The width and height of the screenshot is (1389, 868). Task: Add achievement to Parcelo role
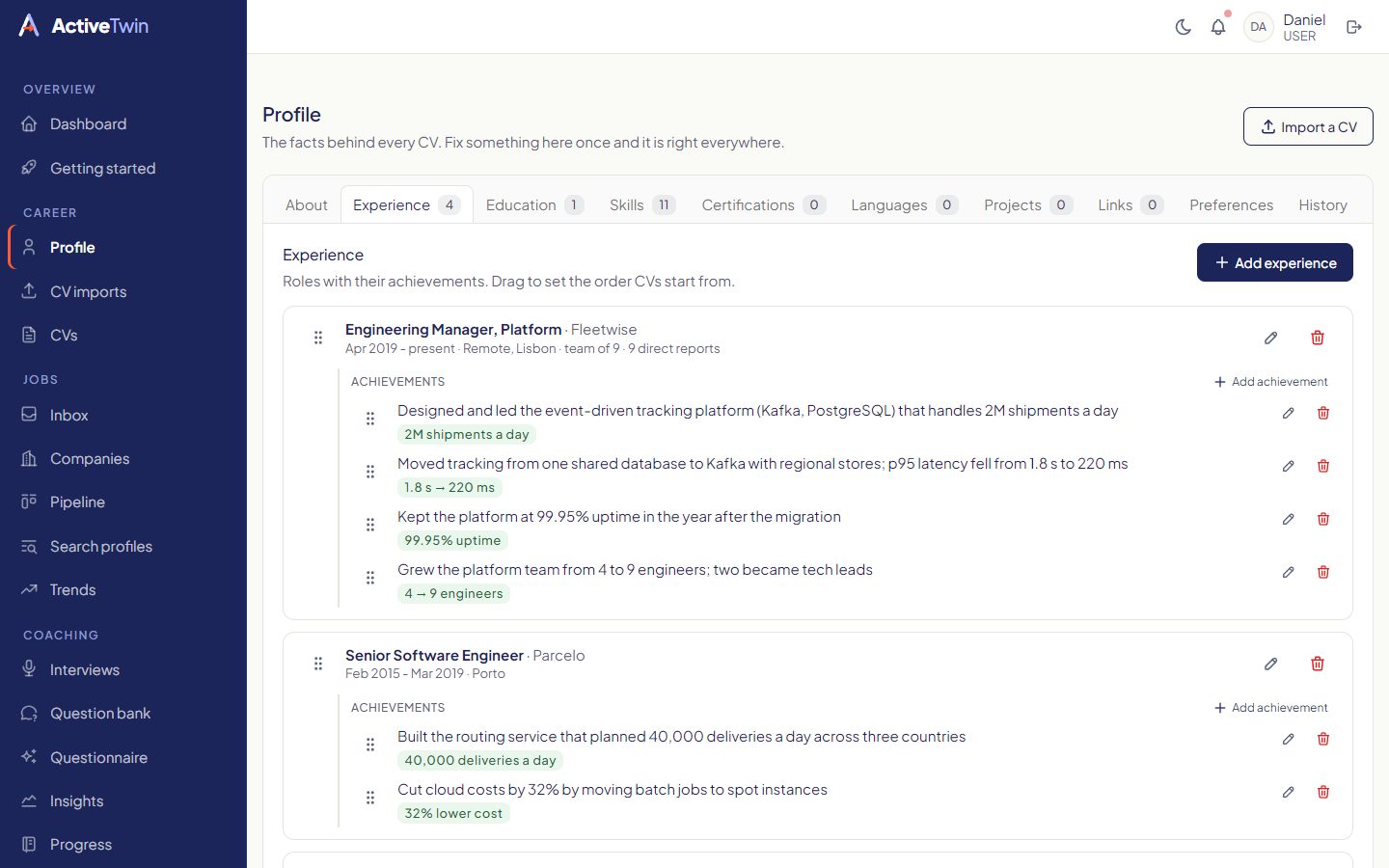(x=1270, y=708)
